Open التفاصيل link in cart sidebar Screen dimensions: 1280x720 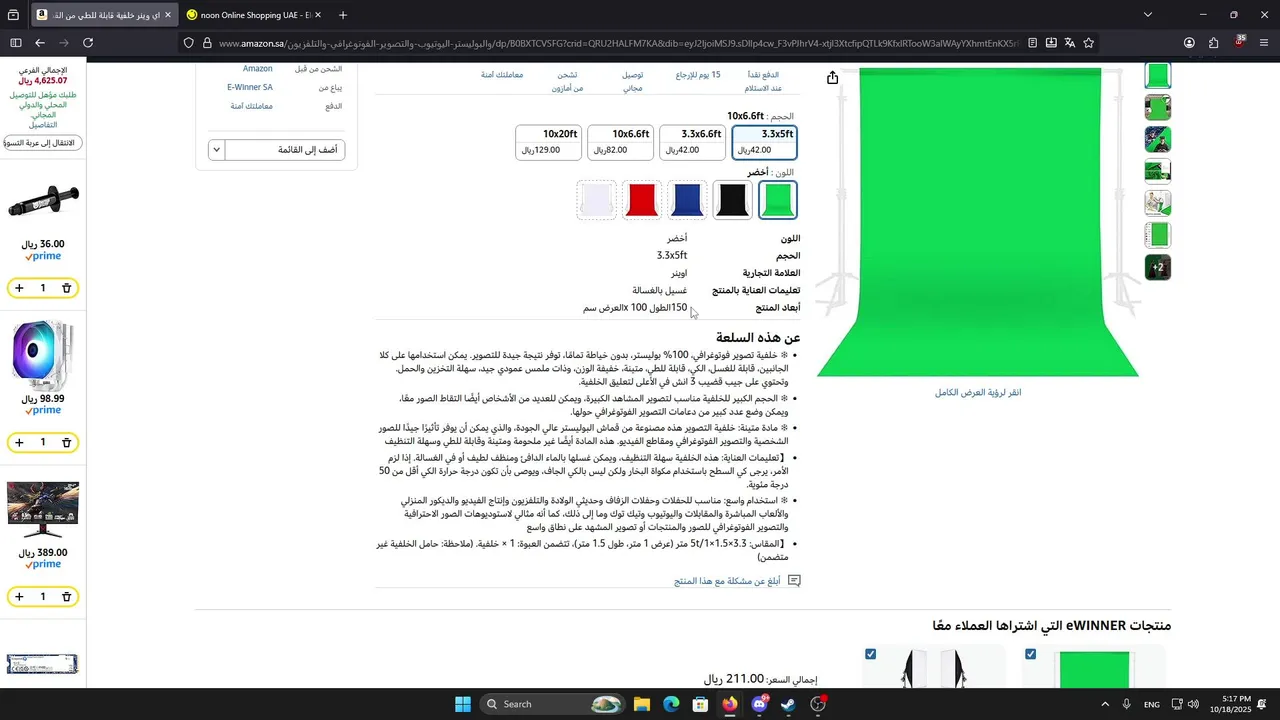[x=43, y=125]
